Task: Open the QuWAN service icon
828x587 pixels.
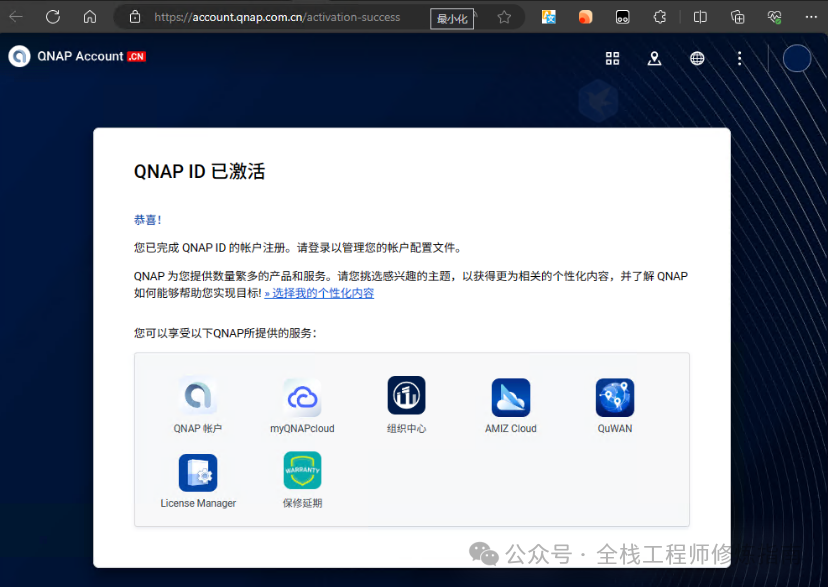Action: [x=615, y=397]
